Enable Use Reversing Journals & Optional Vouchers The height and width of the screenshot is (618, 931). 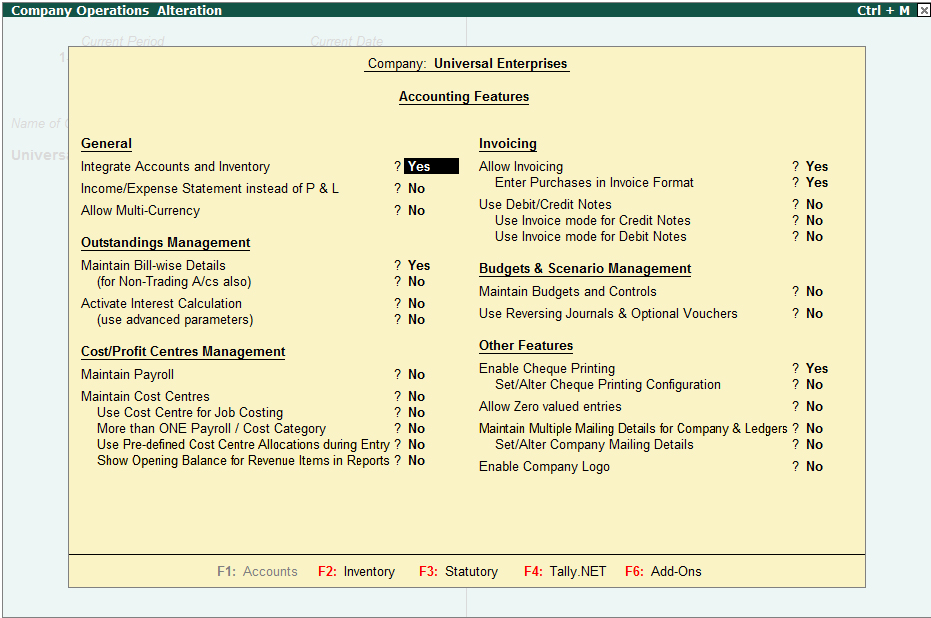point(814,313)
